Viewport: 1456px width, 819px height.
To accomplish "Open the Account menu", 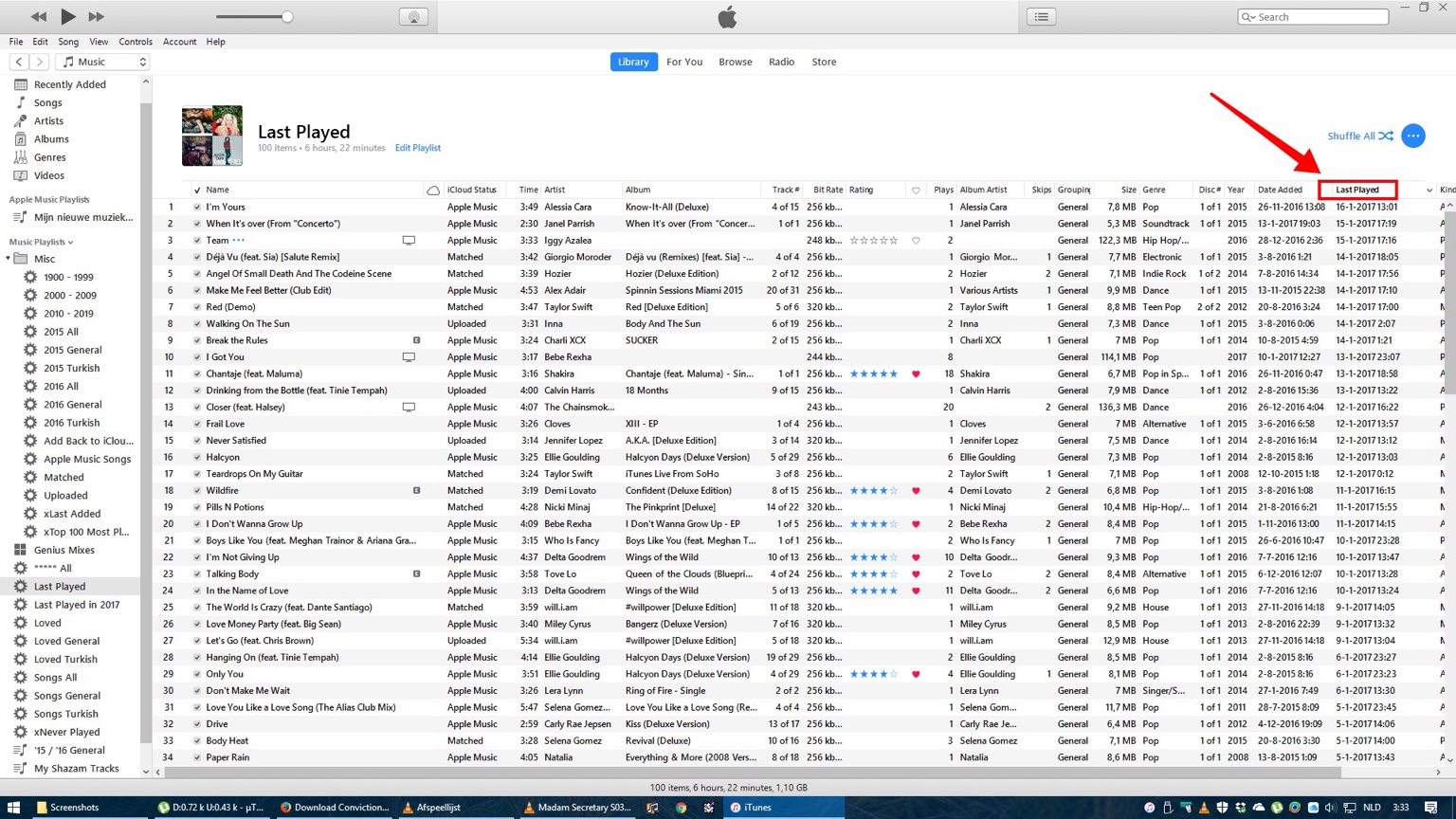I will click(x=179, y=42).
